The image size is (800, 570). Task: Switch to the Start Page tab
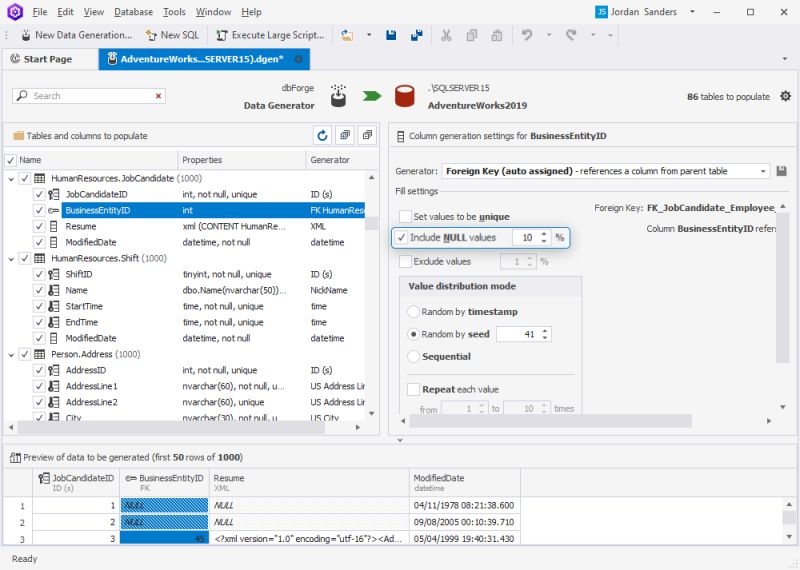tap(42, 59)
